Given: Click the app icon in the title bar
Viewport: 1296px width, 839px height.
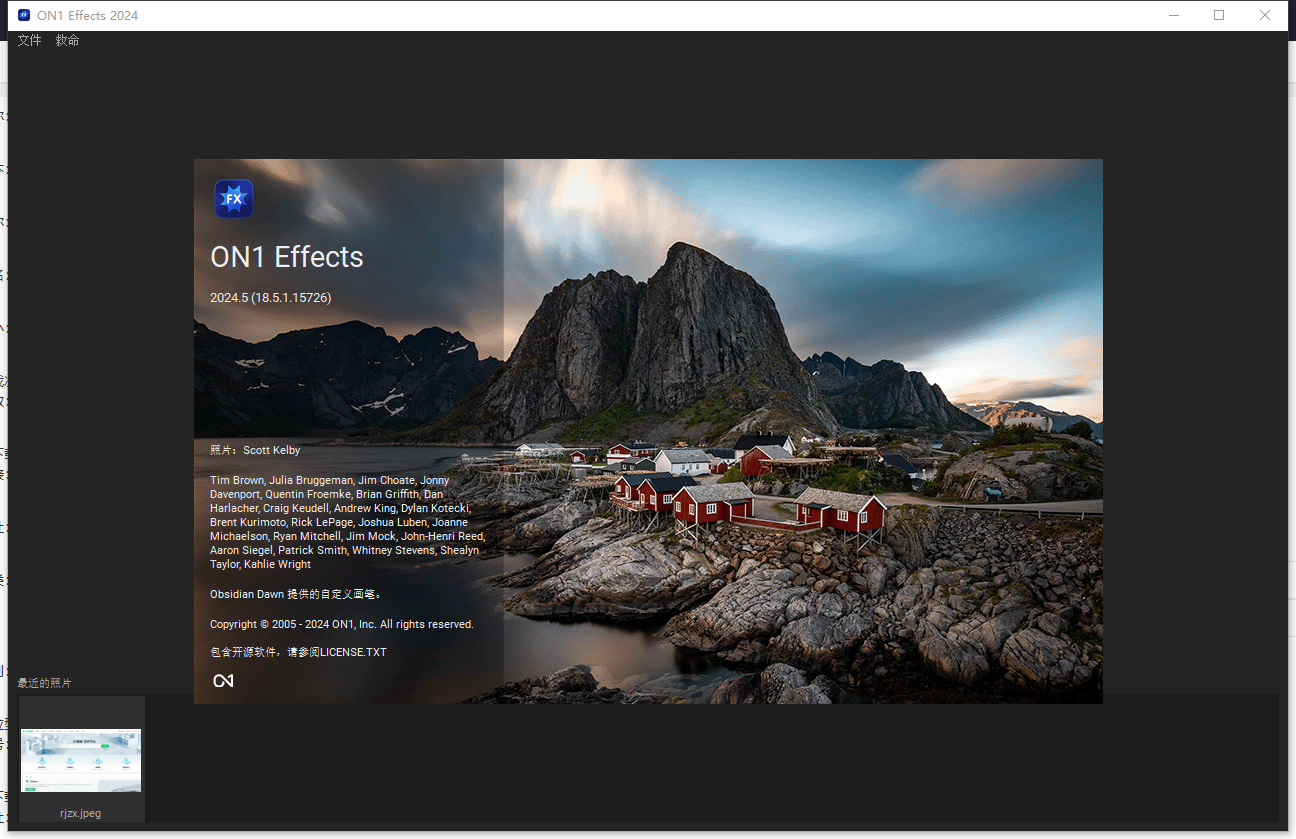Looking at the screenshot, I should (x=24, y=15).
